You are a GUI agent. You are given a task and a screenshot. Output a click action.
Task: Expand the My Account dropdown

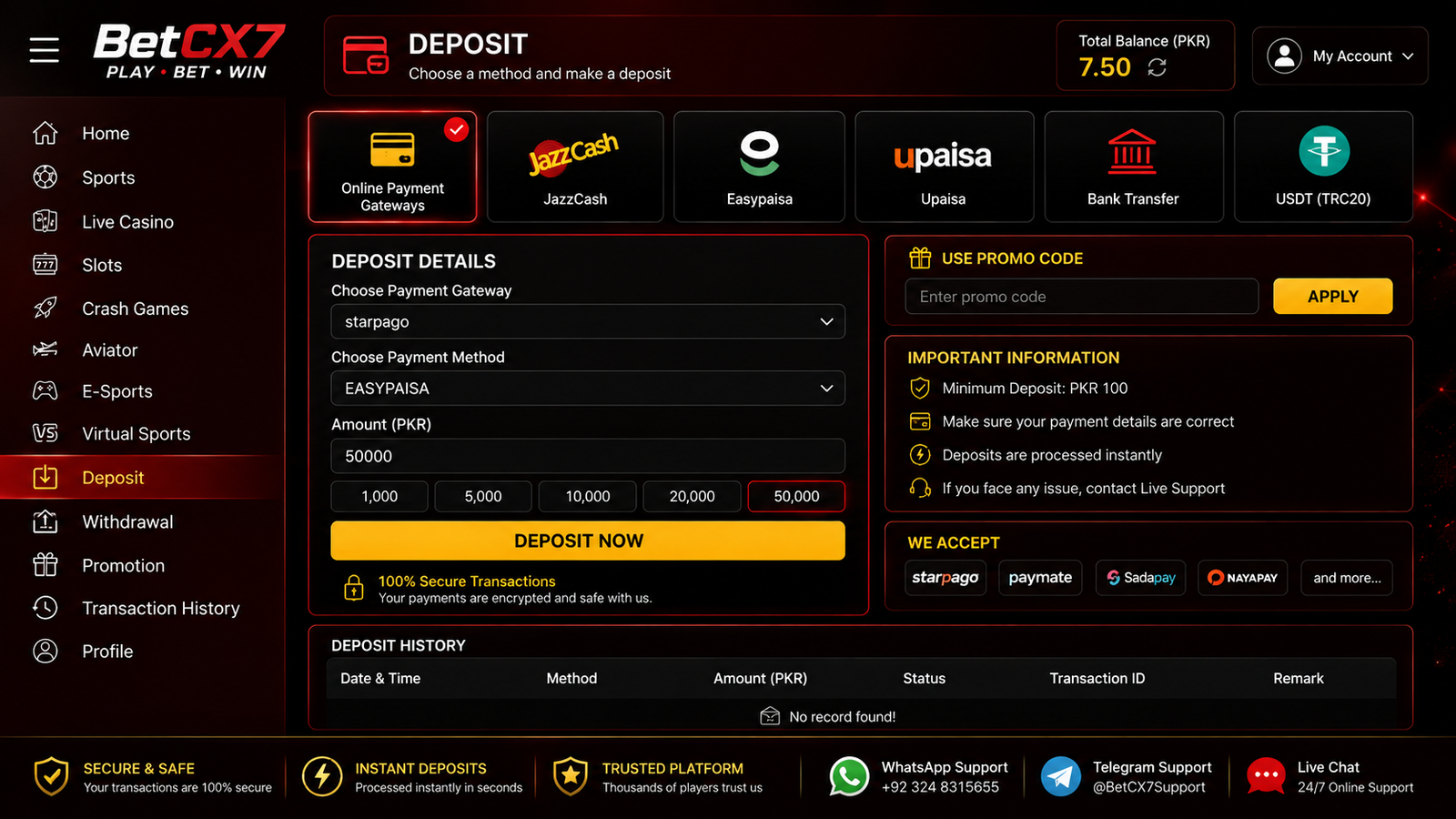point(1340,56)
